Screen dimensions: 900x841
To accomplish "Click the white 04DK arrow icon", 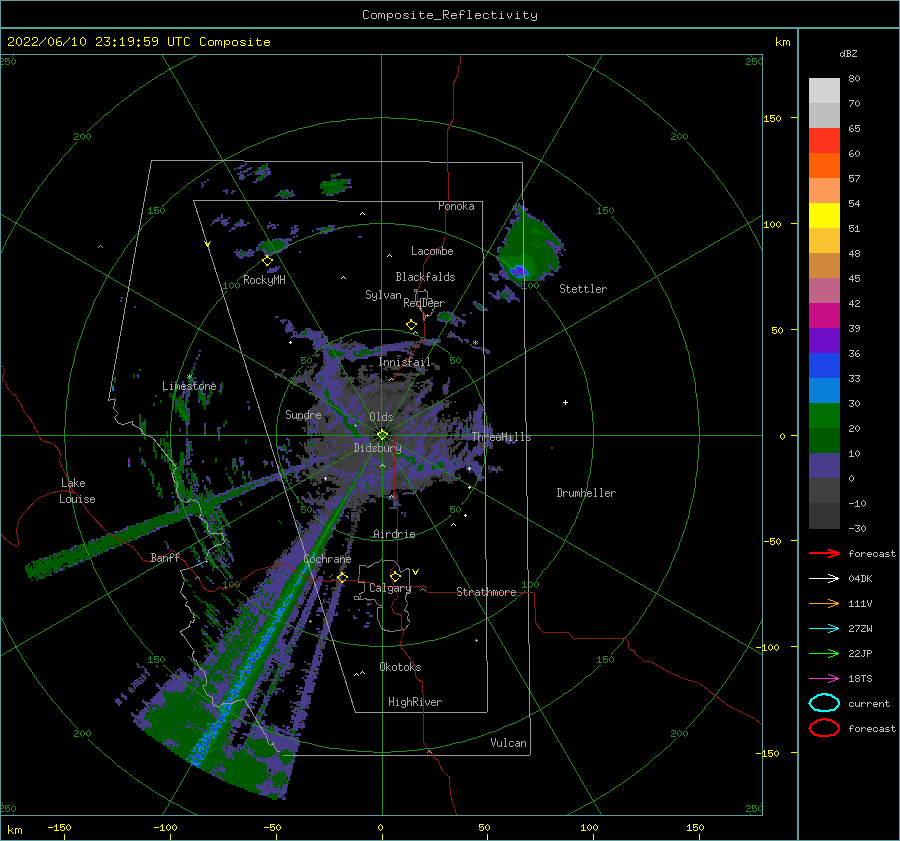I will tap(824, 579).
